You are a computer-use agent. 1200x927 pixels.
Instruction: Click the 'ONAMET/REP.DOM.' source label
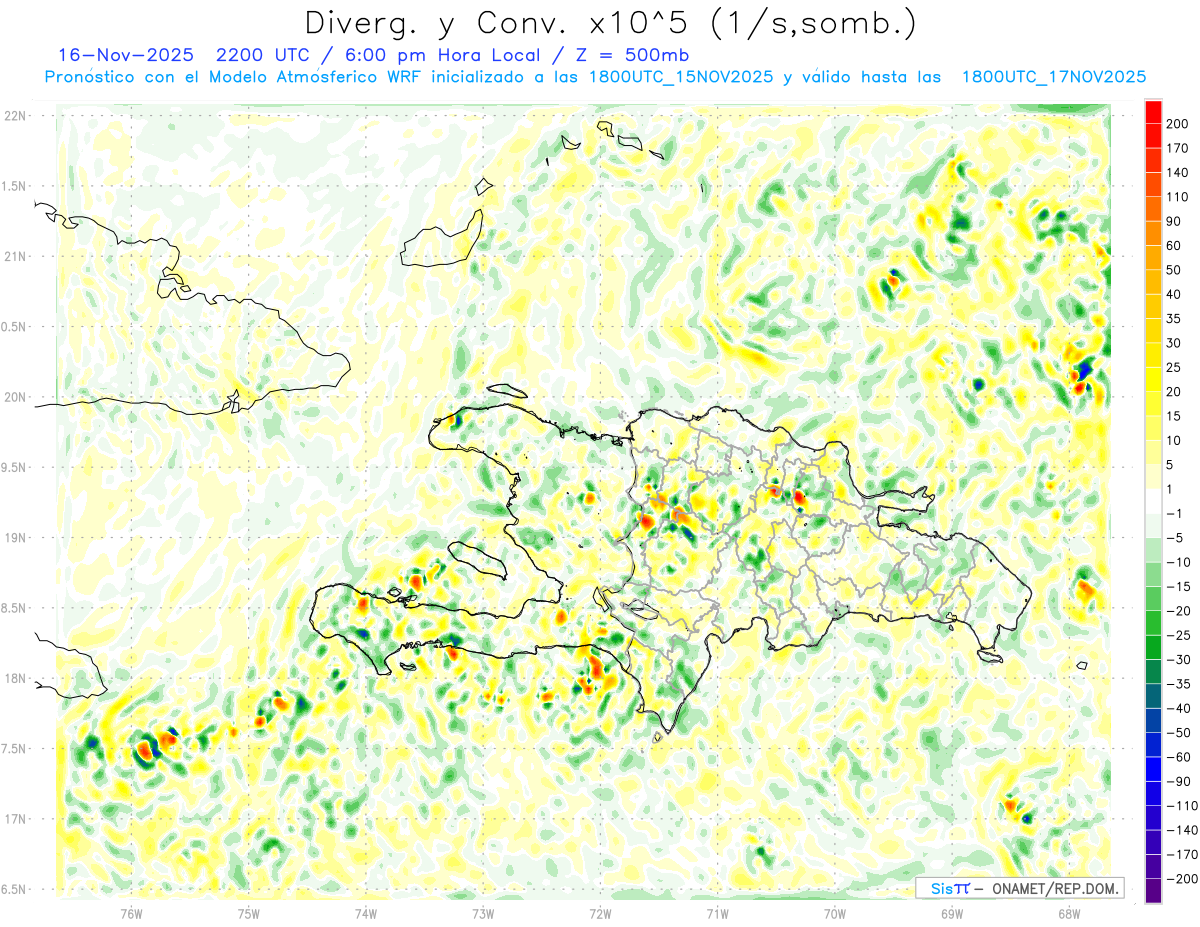(x=1056, y=889)
